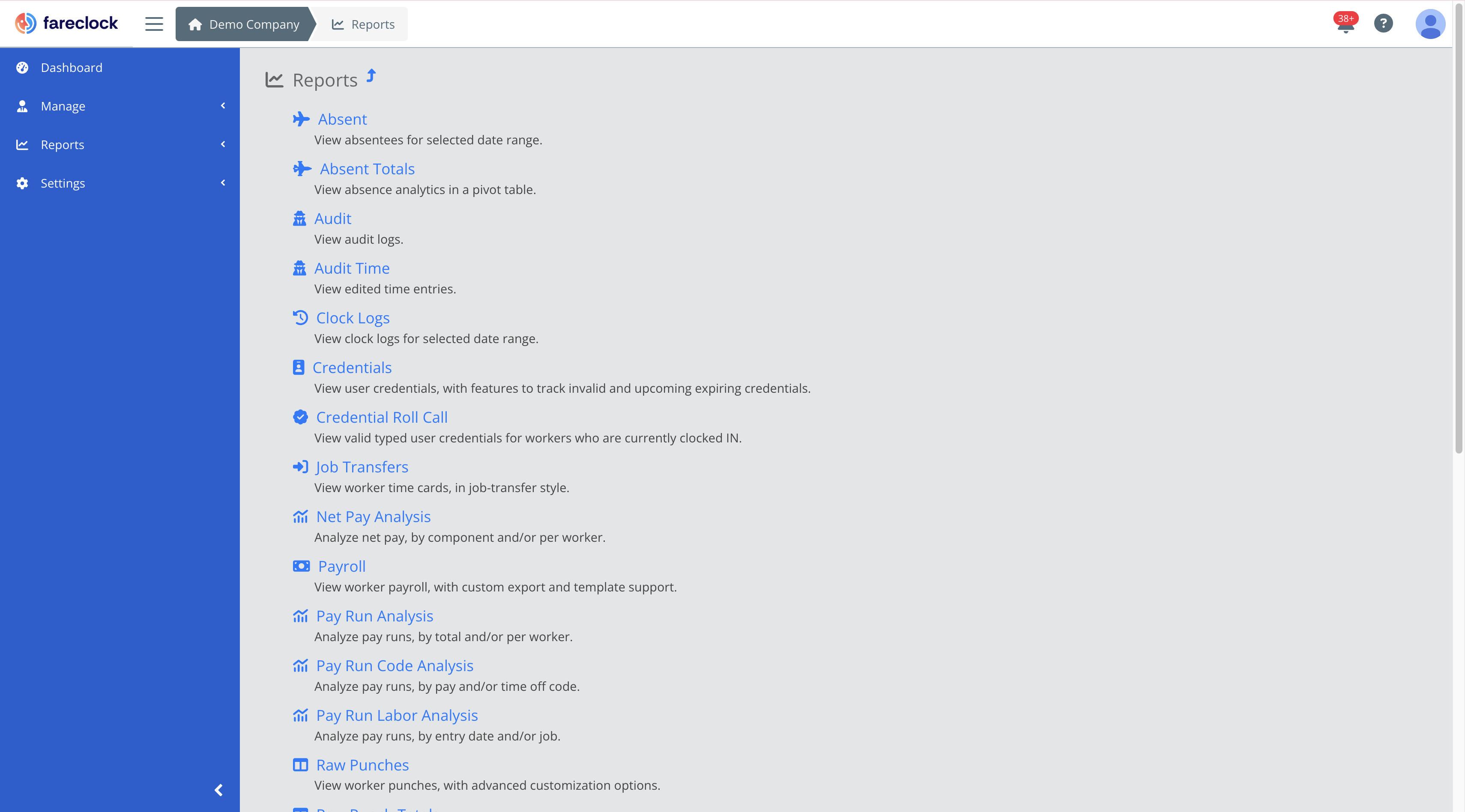Click the help question mark icon

[x=1384, y=23]
